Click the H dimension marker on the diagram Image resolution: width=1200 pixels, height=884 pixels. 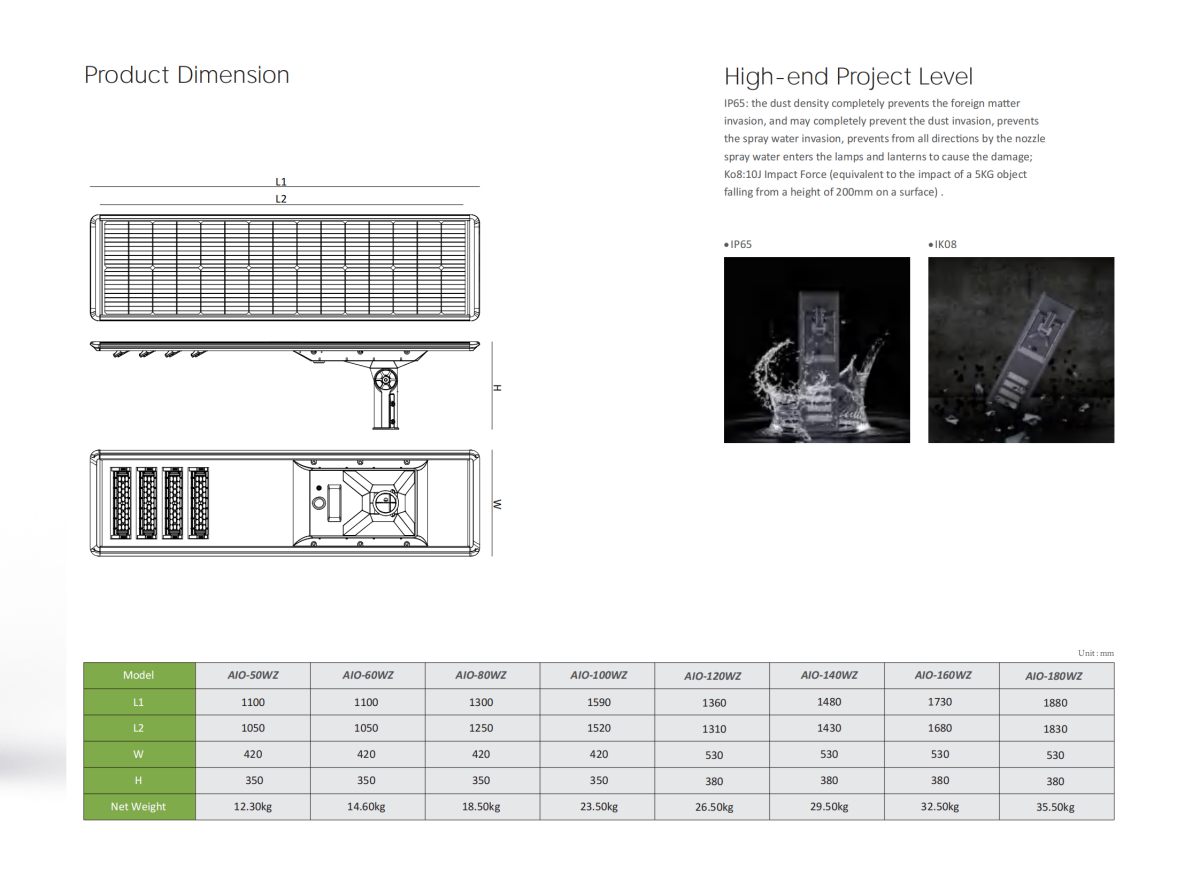point(497,389)
